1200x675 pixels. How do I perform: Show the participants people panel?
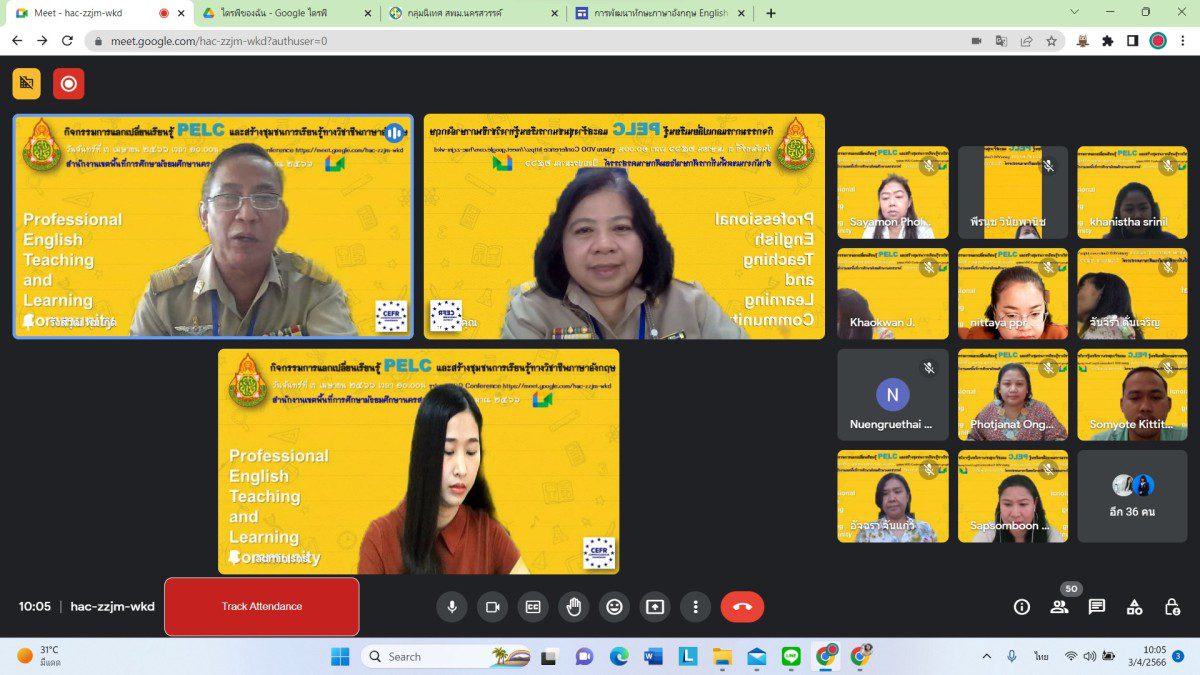(1059, 606)
